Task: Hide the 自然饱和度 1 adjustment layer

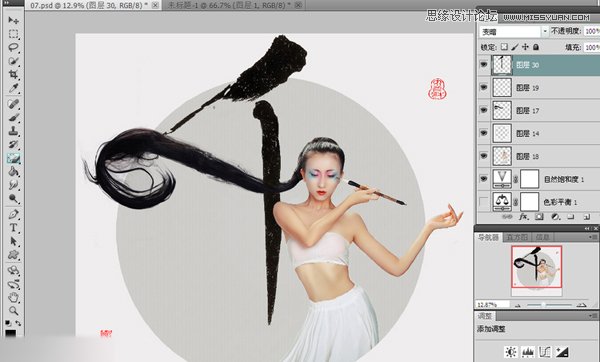Action: [x=484, y=179]
